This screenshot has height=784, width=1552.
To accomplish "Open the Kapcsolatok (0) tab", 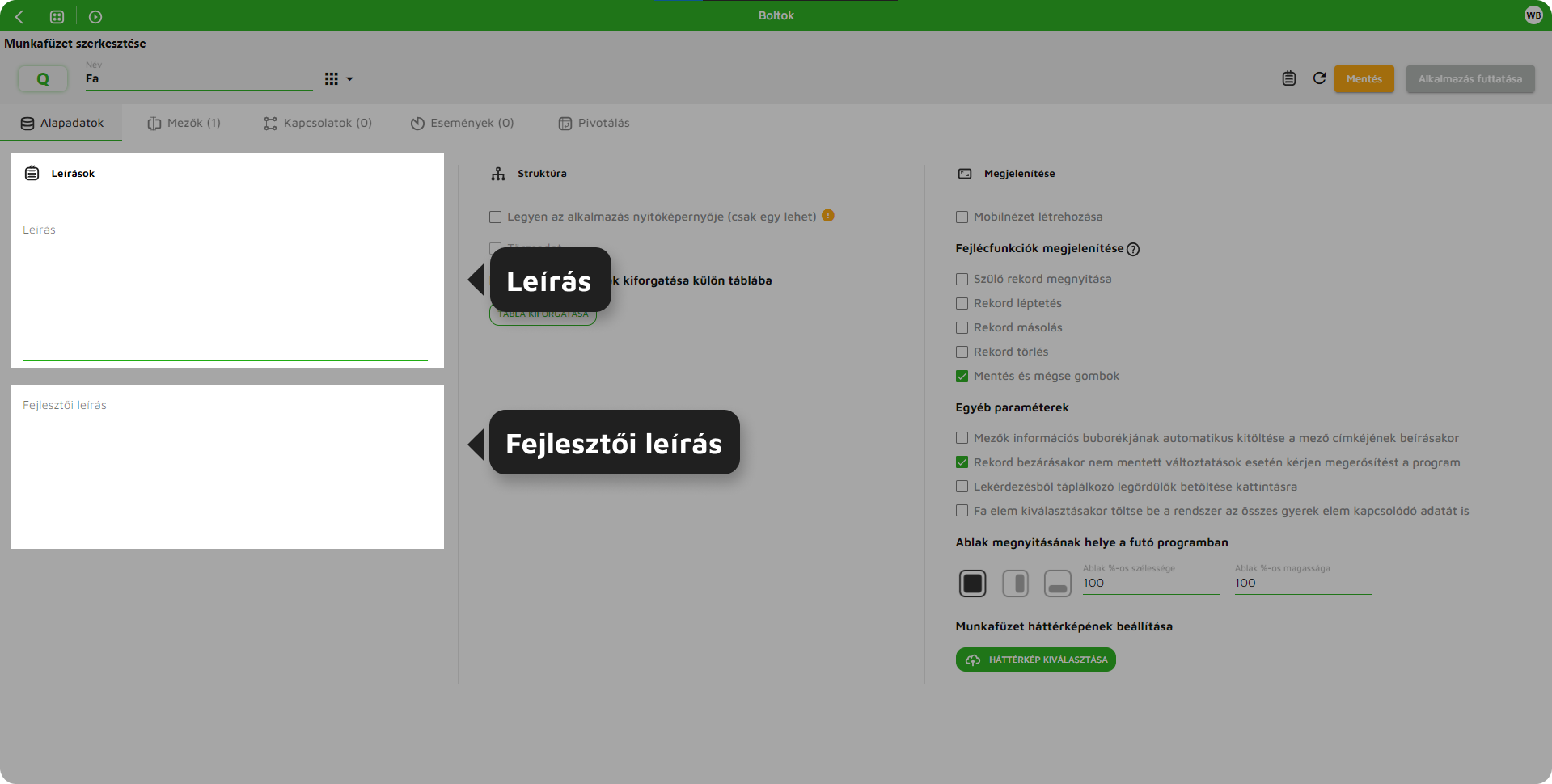I will click(x=318, y=123).
